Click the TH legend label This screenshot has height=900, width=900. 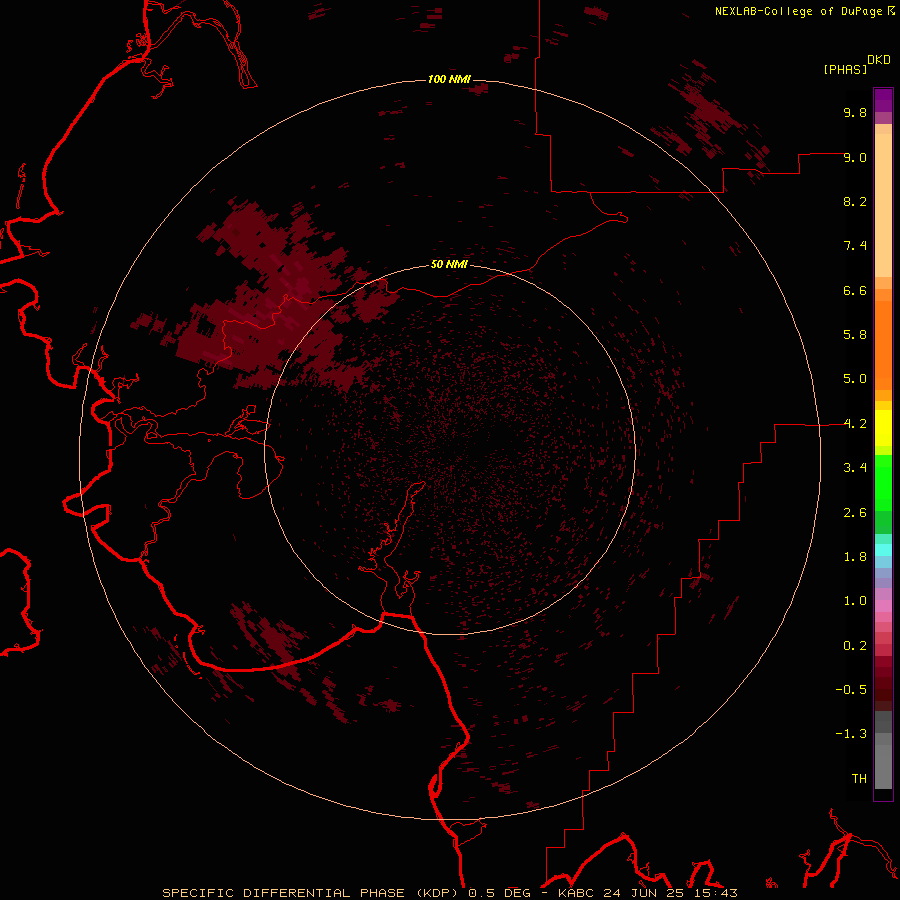[859, 779]
